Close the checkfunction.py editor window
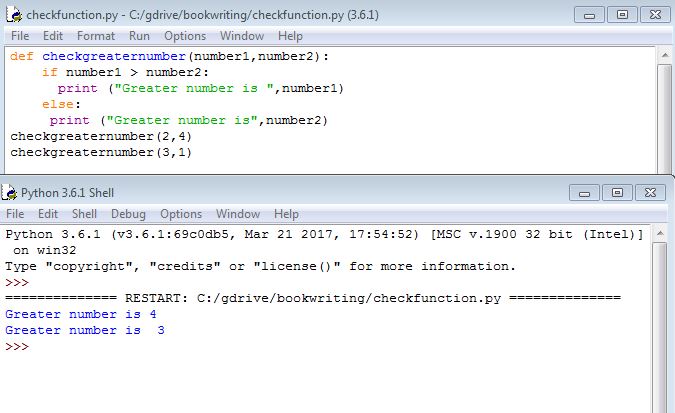675x413 pixels. click(655, 15)
